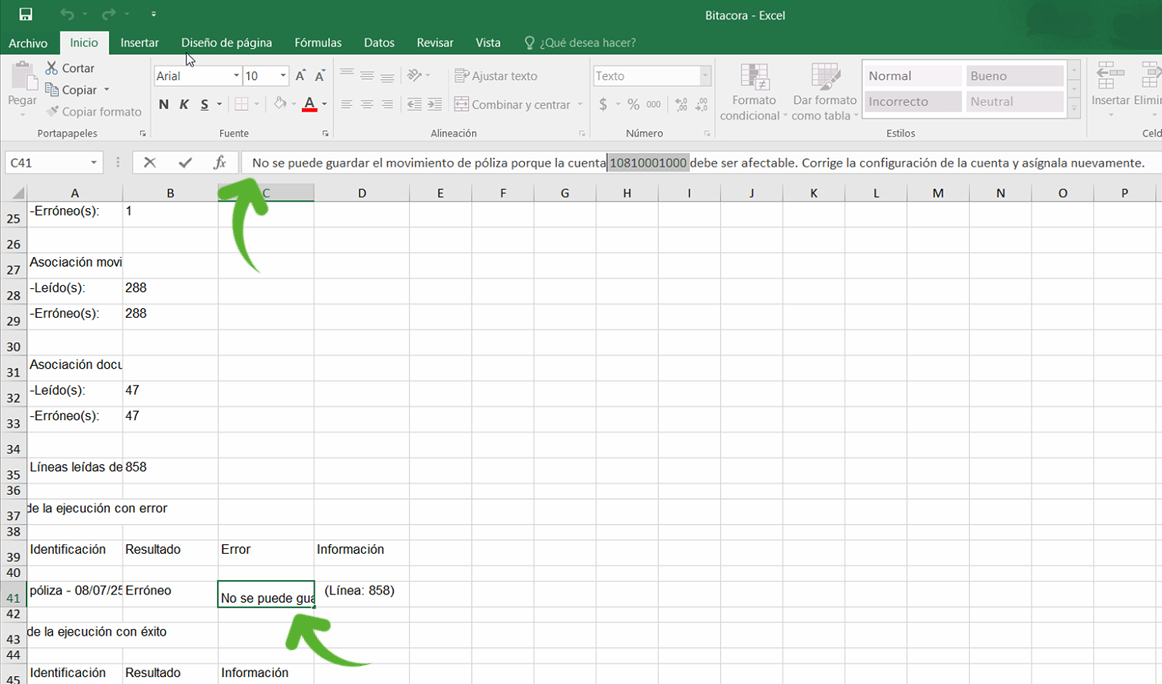Screen dimensions: 1162x684
Task: Toggle Bold (N) formatting
Action: coord(164,105)
